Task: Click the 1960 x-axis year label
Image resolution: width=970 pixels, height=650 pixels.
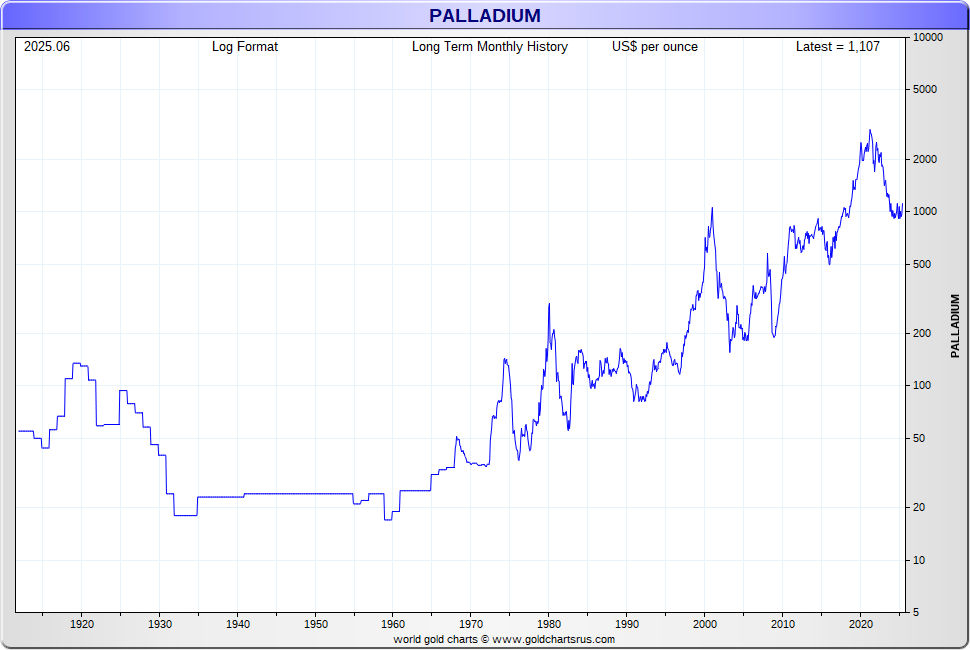Action: click(393, 625)
